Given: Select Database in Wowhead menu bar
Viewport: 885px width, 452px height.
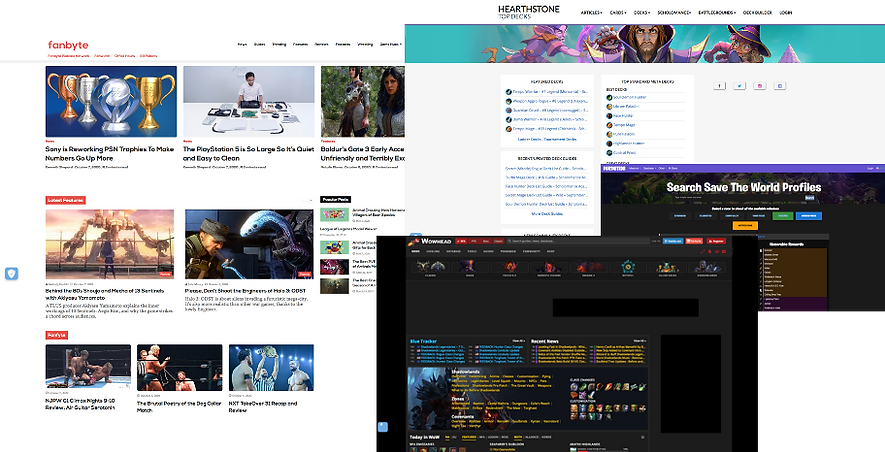Looking at the screenshot, I should pyautogui.click(x=453, y=251).
